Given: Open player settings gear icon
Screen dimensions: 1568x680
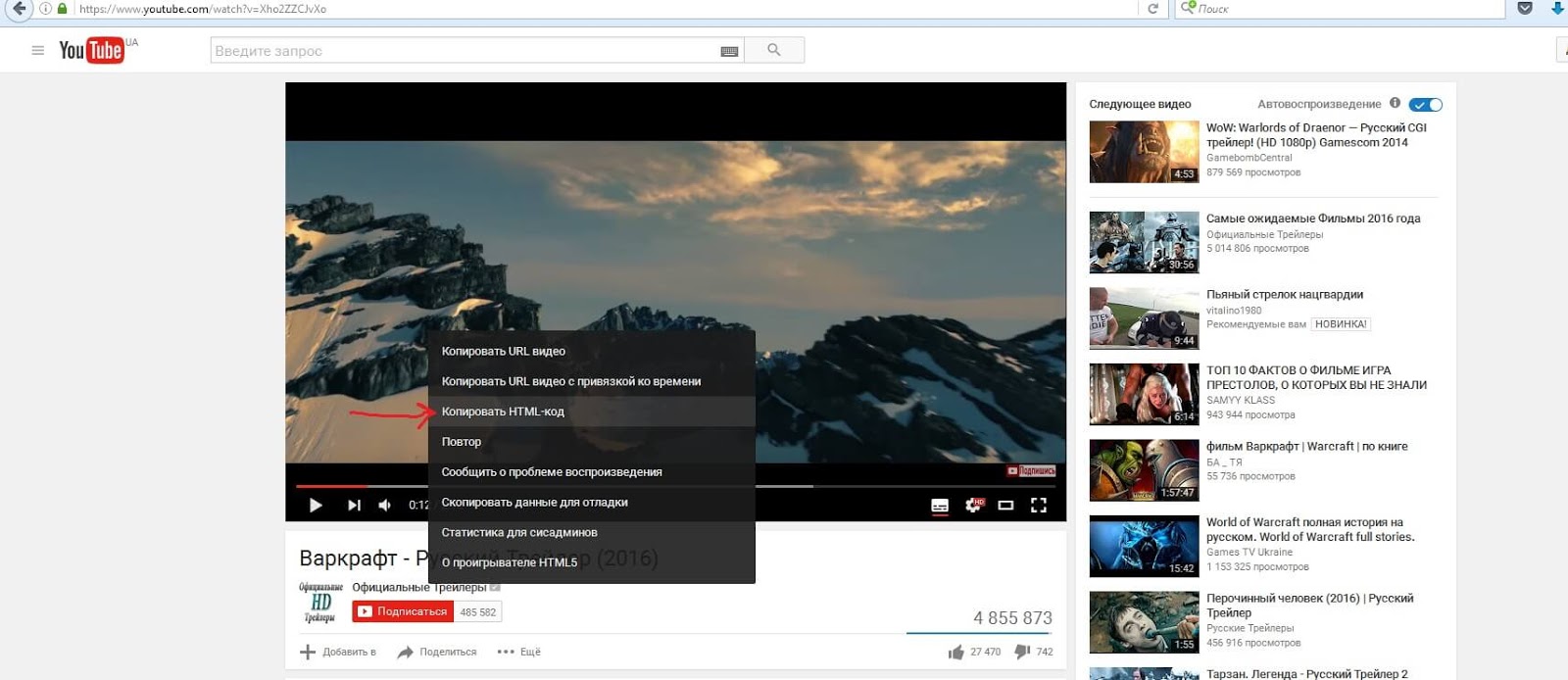Looking at the screenshot, I should (973, 506).
